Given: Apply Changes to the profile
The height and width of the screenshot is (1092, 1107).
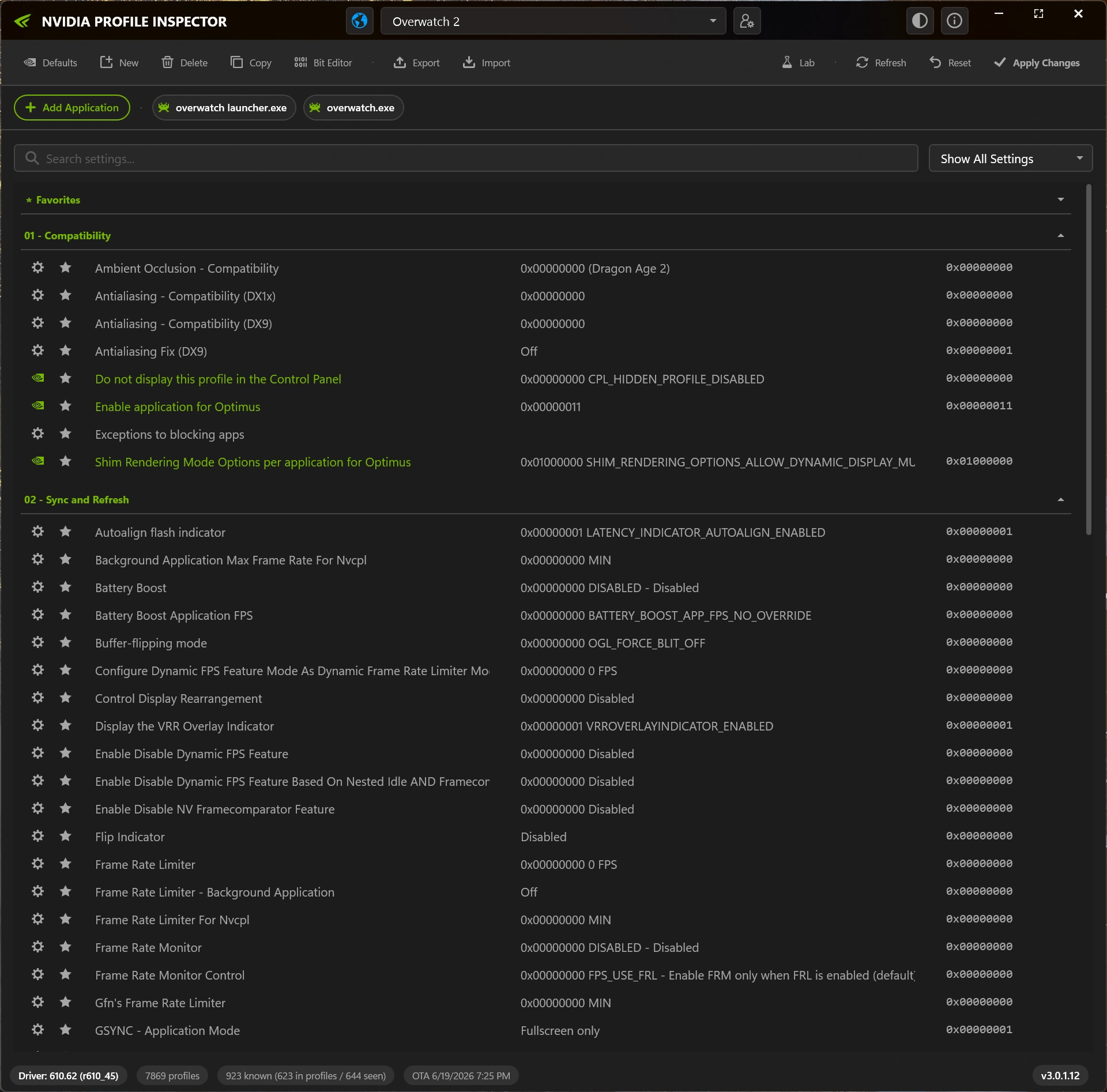Looking at the screenshot, I should coord(1037,62).
